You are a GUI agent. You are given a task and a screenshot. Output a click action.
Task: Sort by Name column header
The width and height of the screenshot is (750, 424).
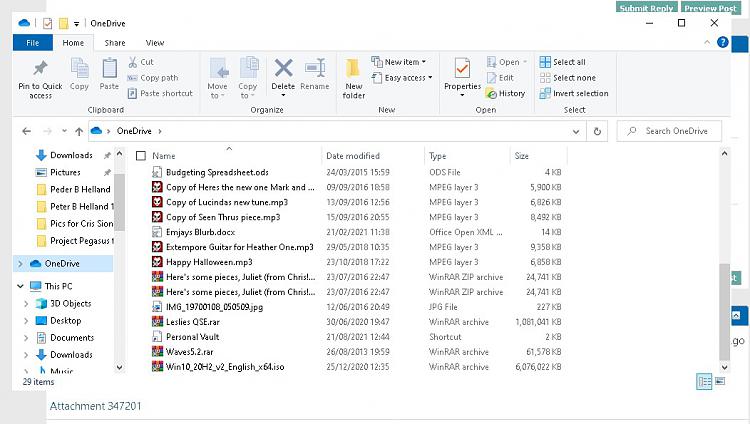[234, 156]
